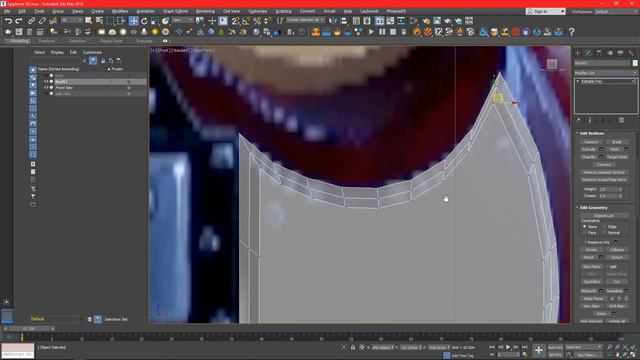The image size is (640, 360).
Task: Open the Create command panel tab
Action: [x=578, y=53]
